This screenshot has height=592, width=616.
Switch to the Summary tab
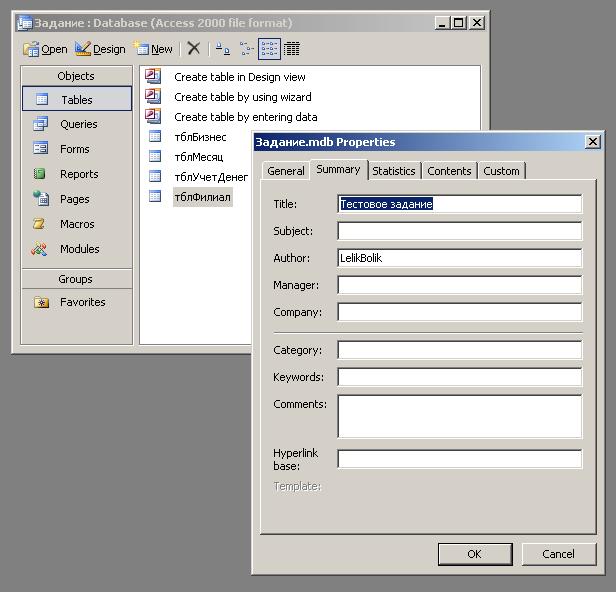click(x=338, y=169)
